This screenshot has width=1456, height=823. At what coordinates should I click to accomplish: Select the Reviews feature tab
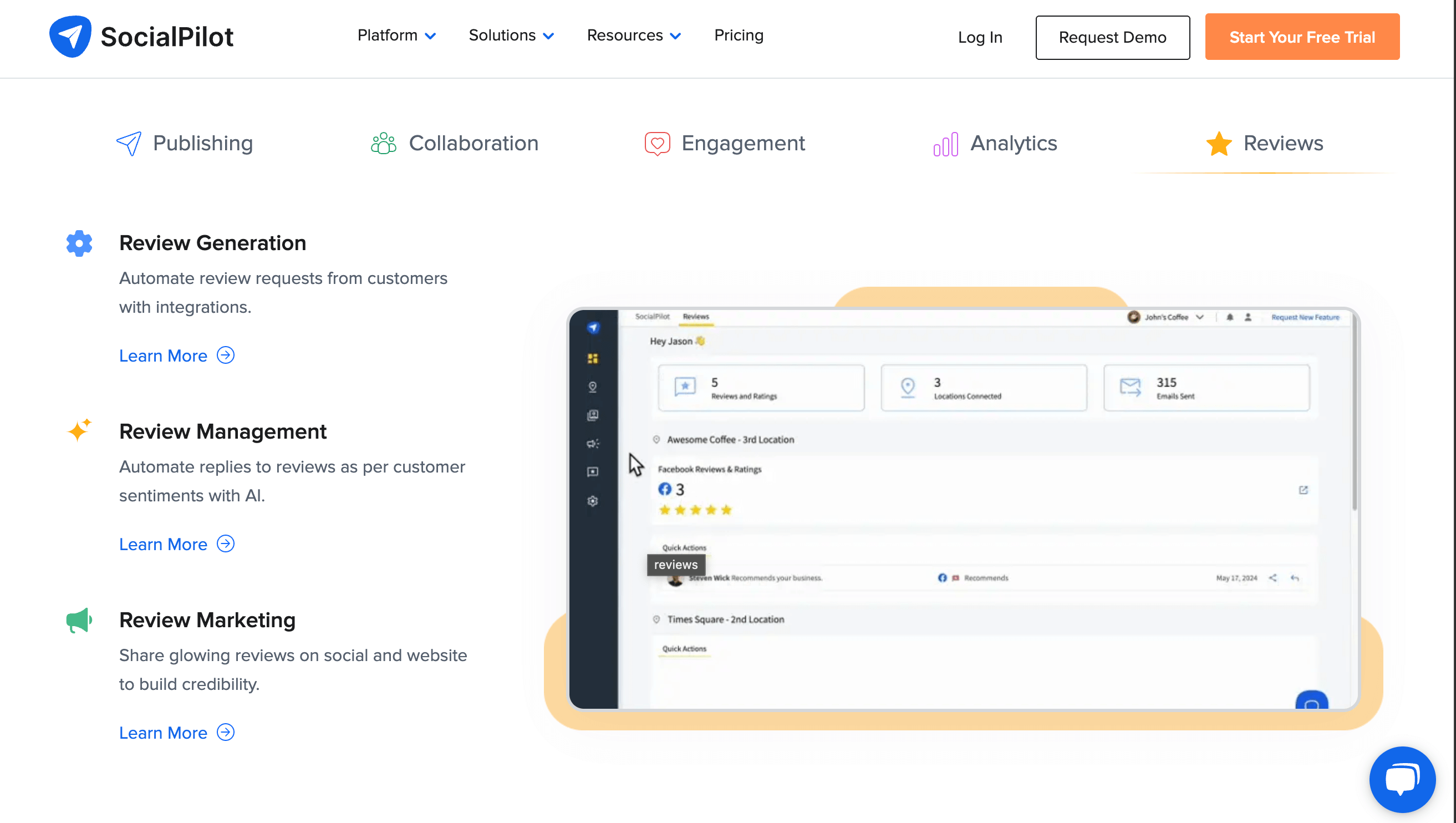[1264, 144]
